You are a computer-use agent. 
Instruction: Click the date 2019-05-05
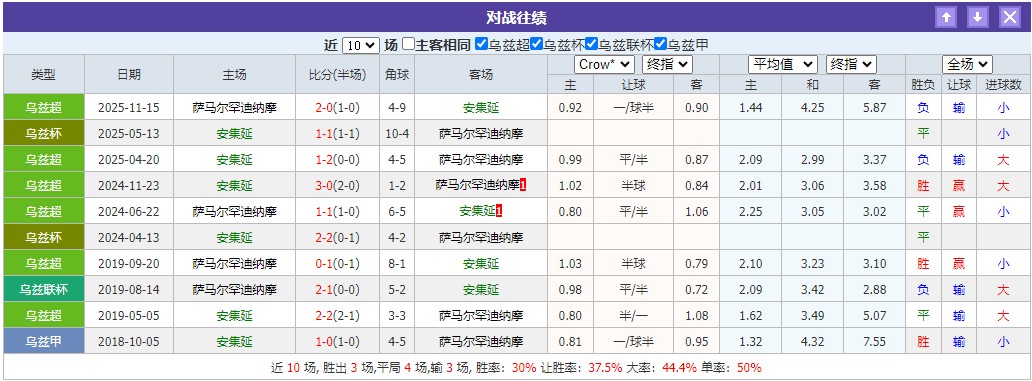click(x=129, y=316)
